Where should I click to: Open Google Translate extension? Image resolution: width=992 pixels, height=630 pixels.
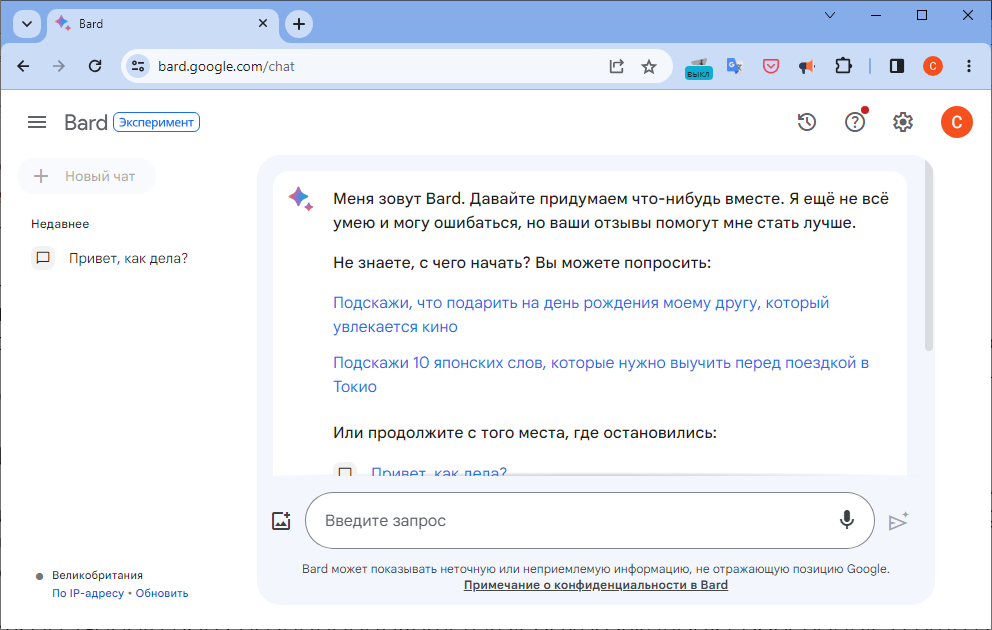tap(735, 66)
